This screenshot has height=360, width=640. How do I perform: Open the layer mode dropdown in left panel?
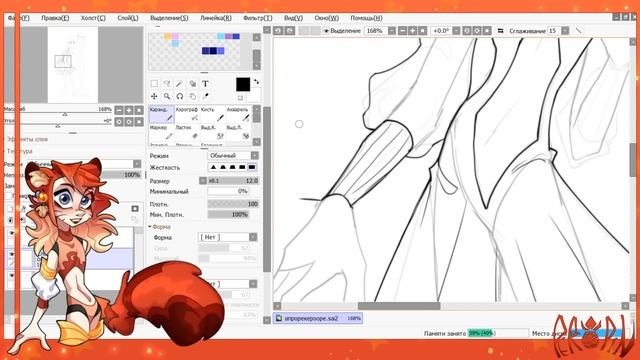(x=137, y=164)
